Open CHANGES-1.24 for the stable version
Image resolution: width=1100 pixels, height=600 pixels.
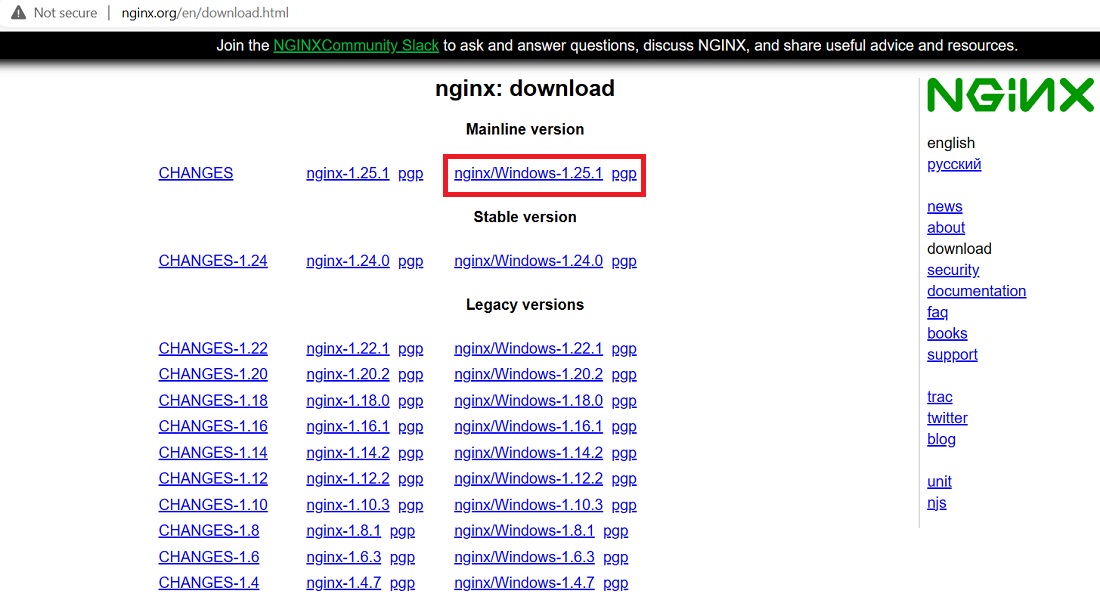point(212,260)
